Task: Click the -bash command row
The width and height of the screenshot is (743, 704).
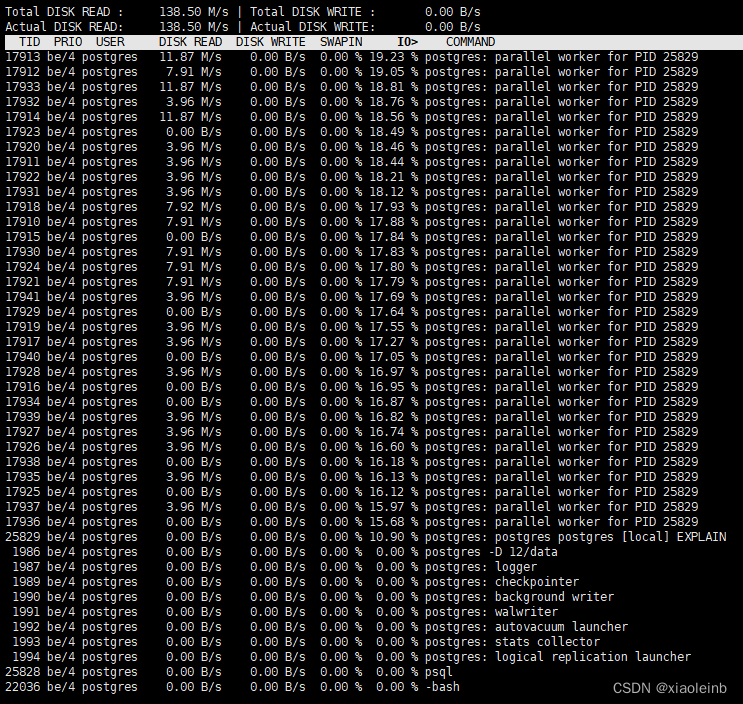Action: pos(232,687)
